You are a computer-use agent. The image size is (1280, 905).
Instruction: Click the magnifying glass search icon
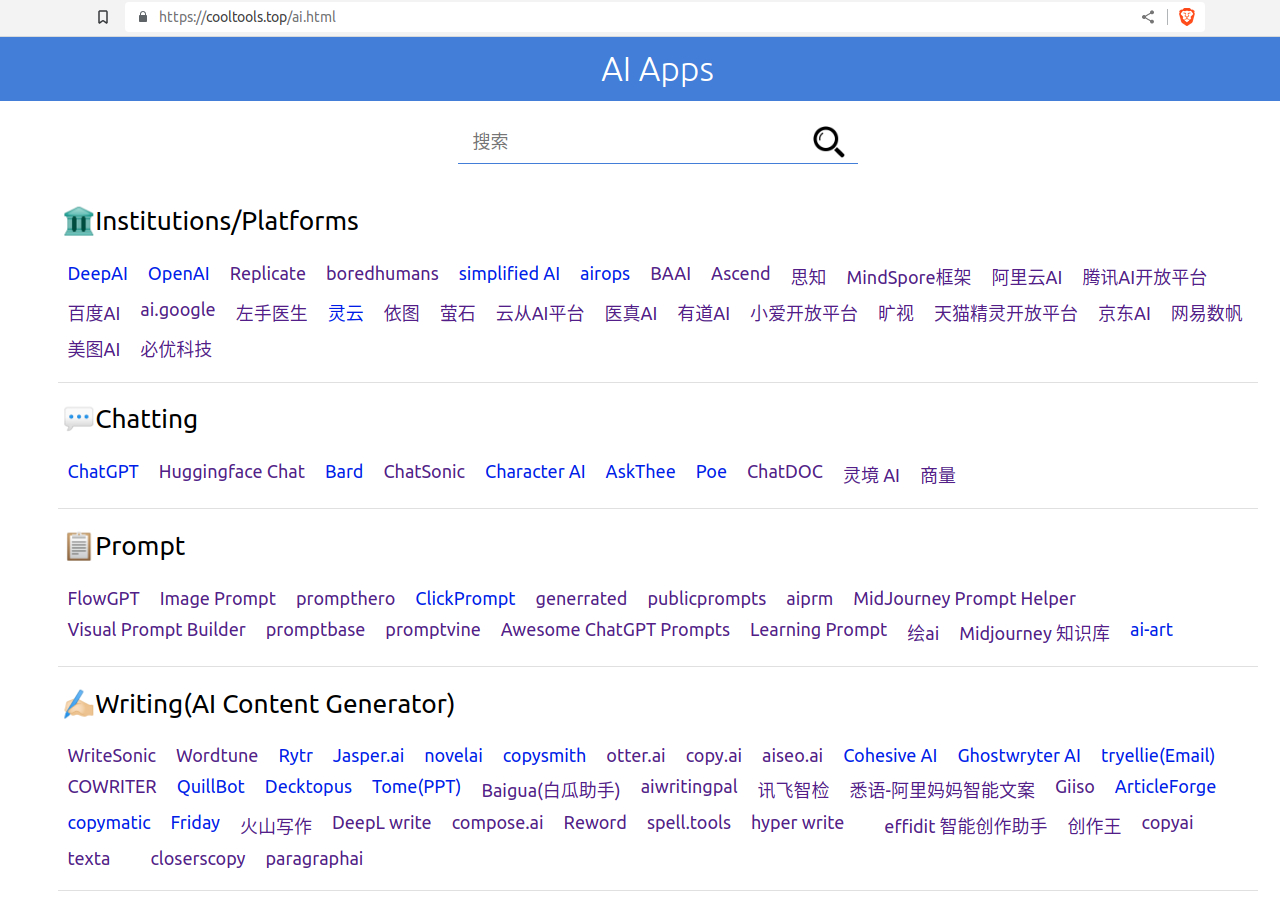pyautogui.click(x=828, y=142)
